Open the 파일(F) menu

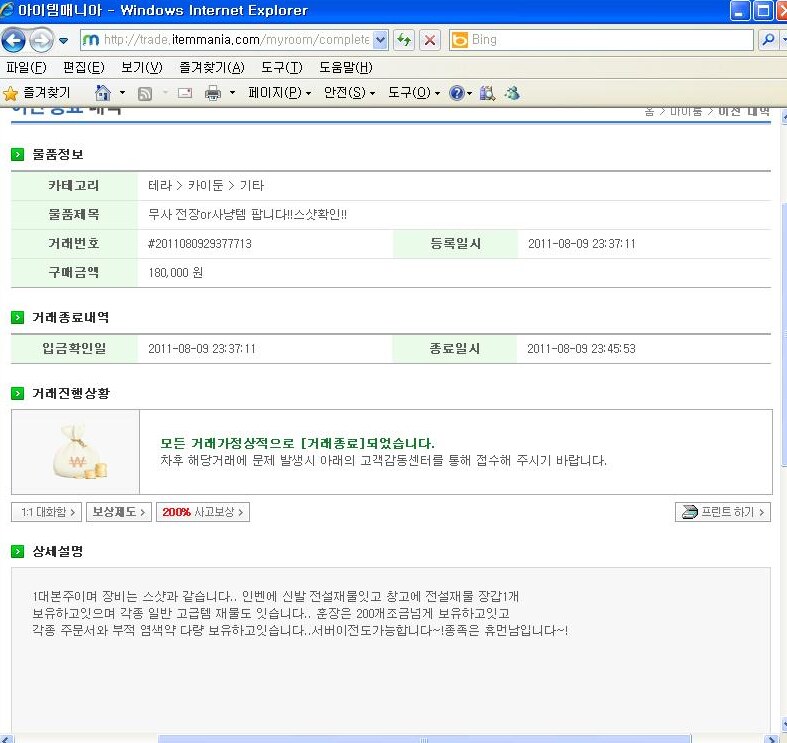click(x=26, y=67)
